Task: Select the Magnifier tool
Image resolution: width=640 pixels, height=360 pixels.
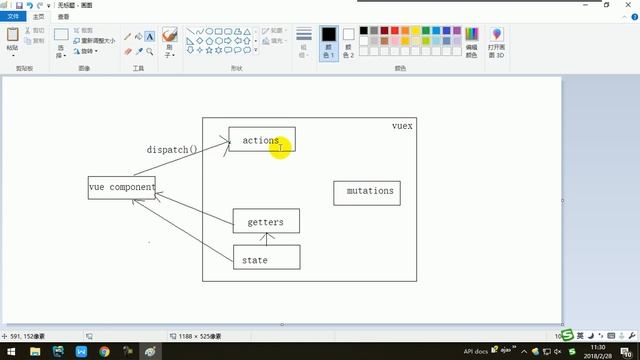Action: pos(150,51)
